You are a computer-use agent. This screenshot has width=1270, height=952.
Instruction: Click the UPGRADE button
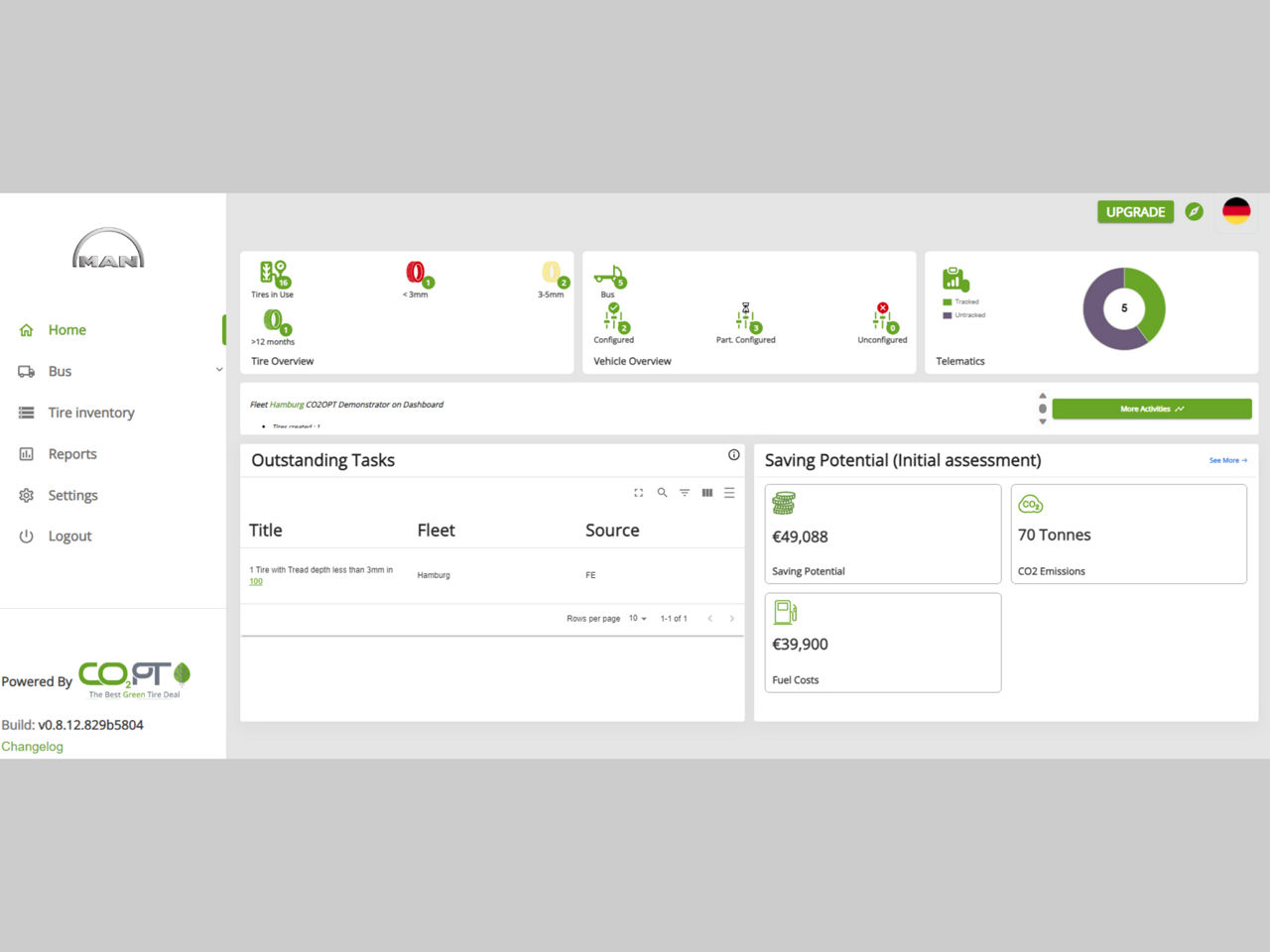pyautogui.click(x=1135, y=211)
